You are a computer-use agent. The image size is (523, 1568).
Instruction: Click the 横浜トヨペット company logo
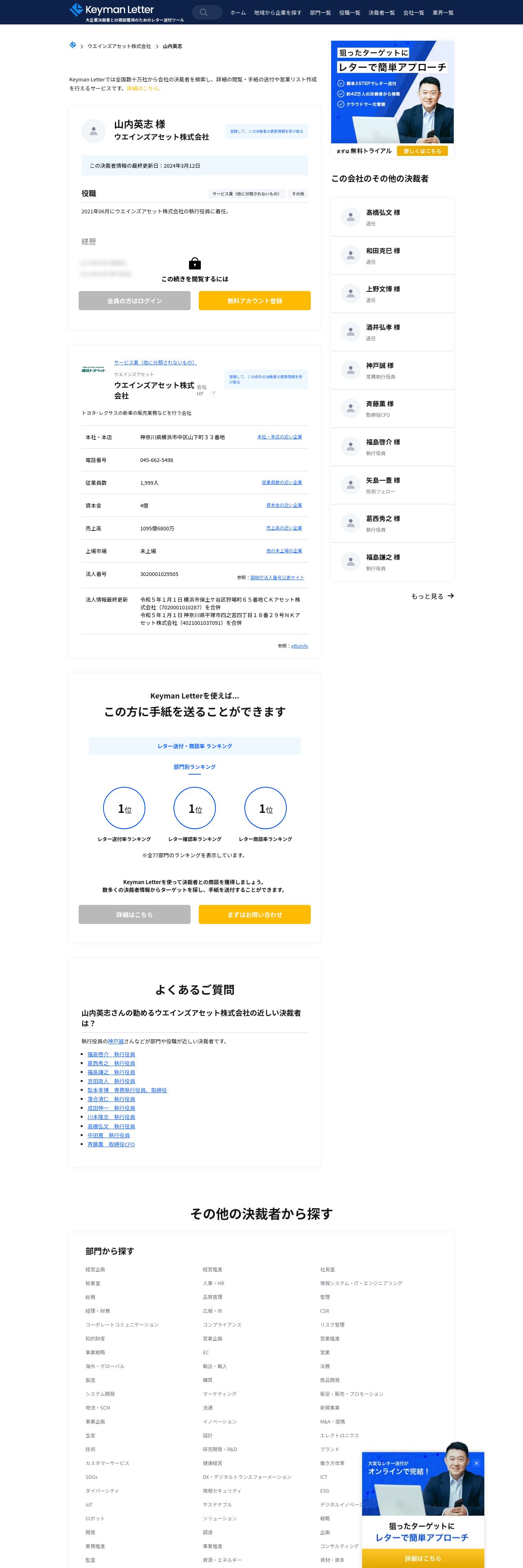[x=94, y=370]
